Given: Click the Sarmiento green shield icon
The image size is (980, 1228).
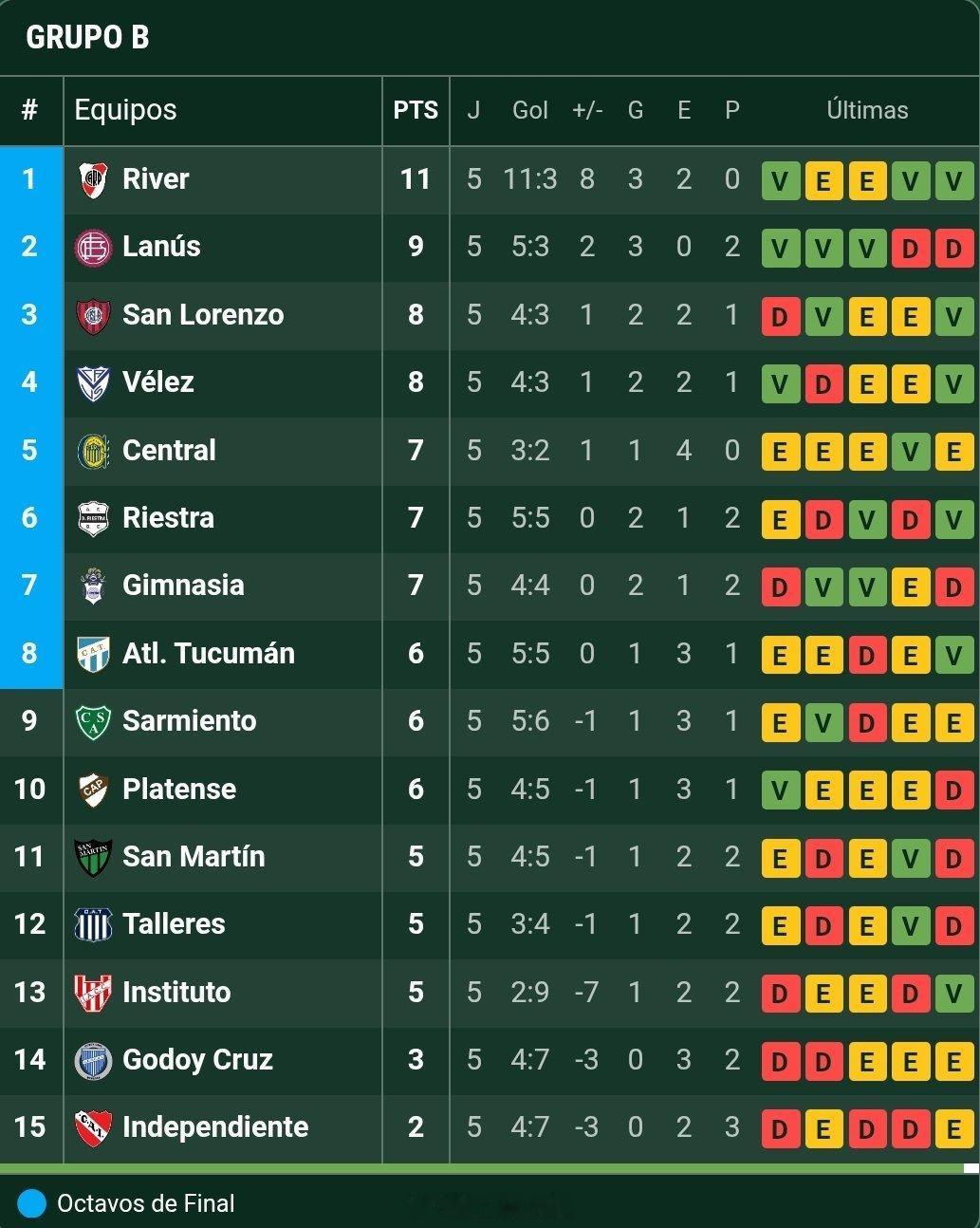Looking at the screenshot, I should pyautogui.click(x=93, y=721).
